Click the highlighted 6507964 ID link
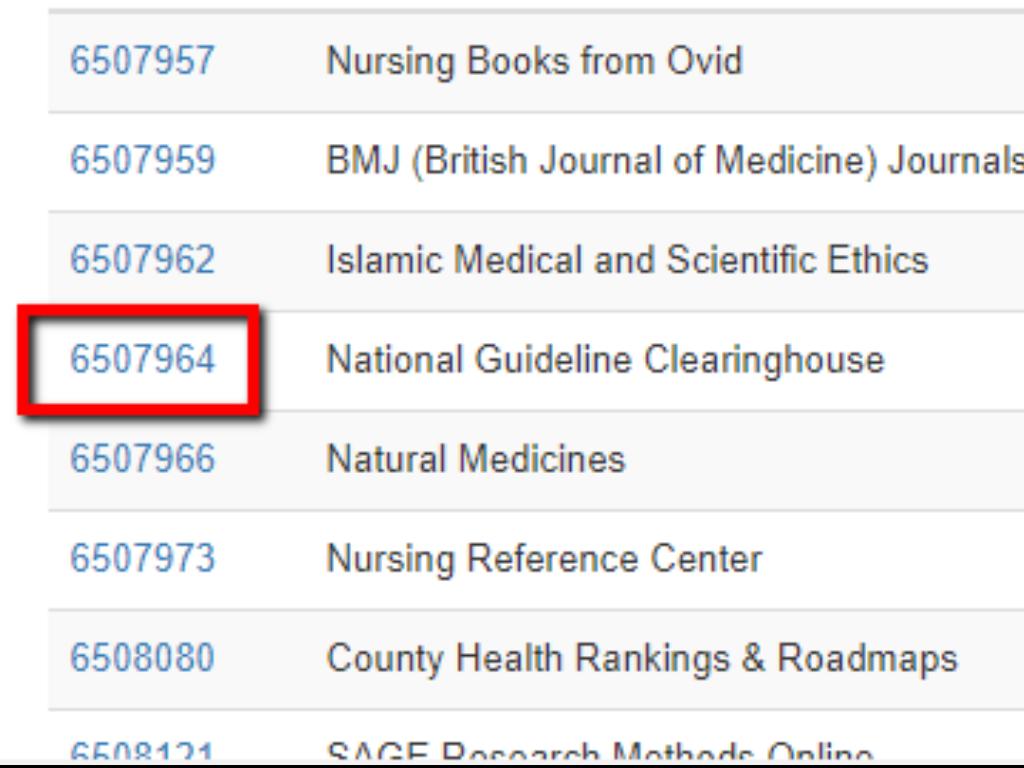Screen dimensions: 1024x768 click(141, 360)
